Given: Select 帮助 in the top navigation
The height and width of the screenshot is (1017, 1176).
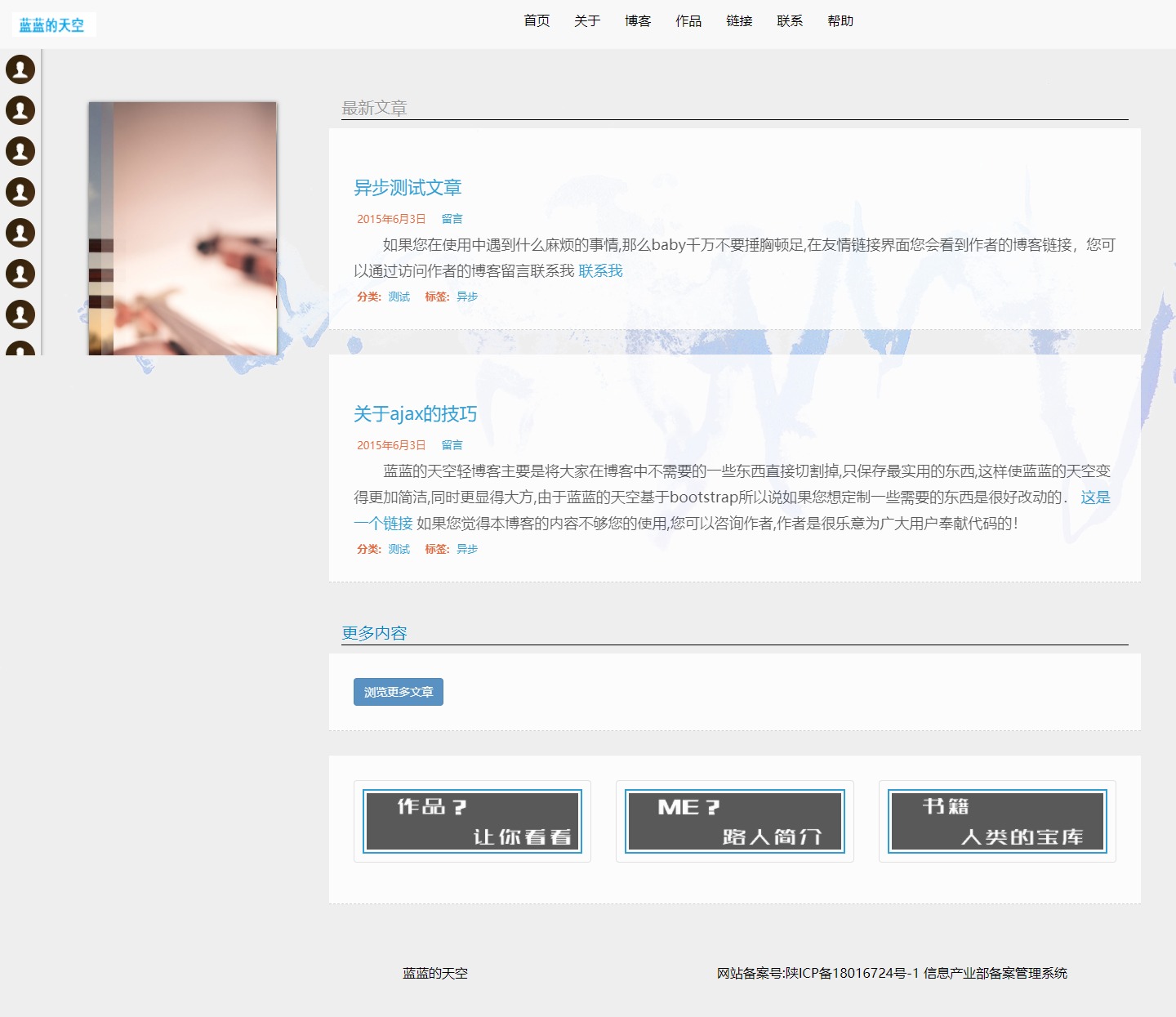Looking at the screenshot, I should point(840,21).
